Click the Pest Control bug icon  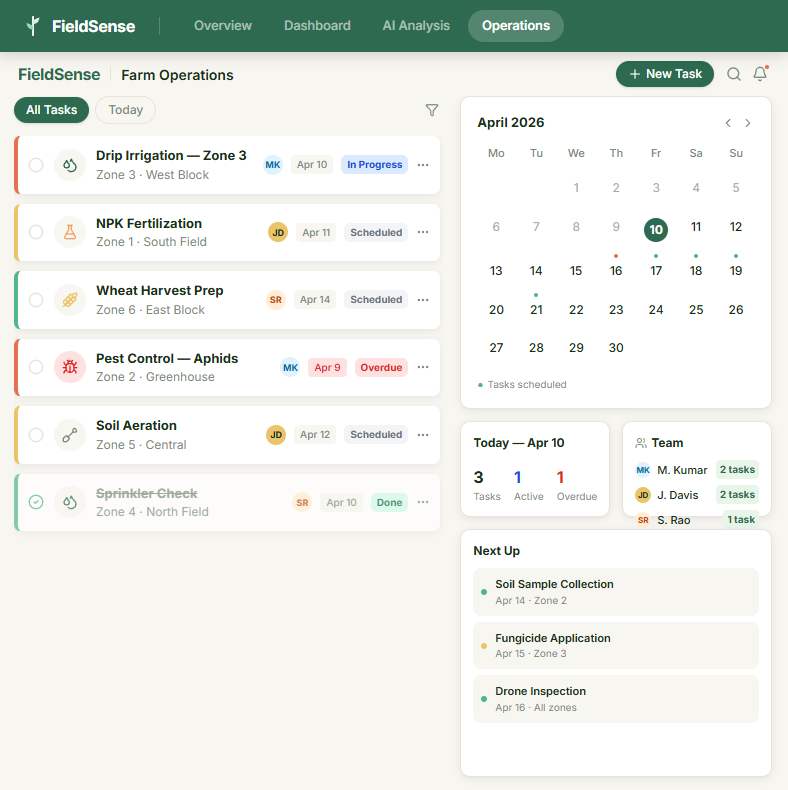coord(70,367)
